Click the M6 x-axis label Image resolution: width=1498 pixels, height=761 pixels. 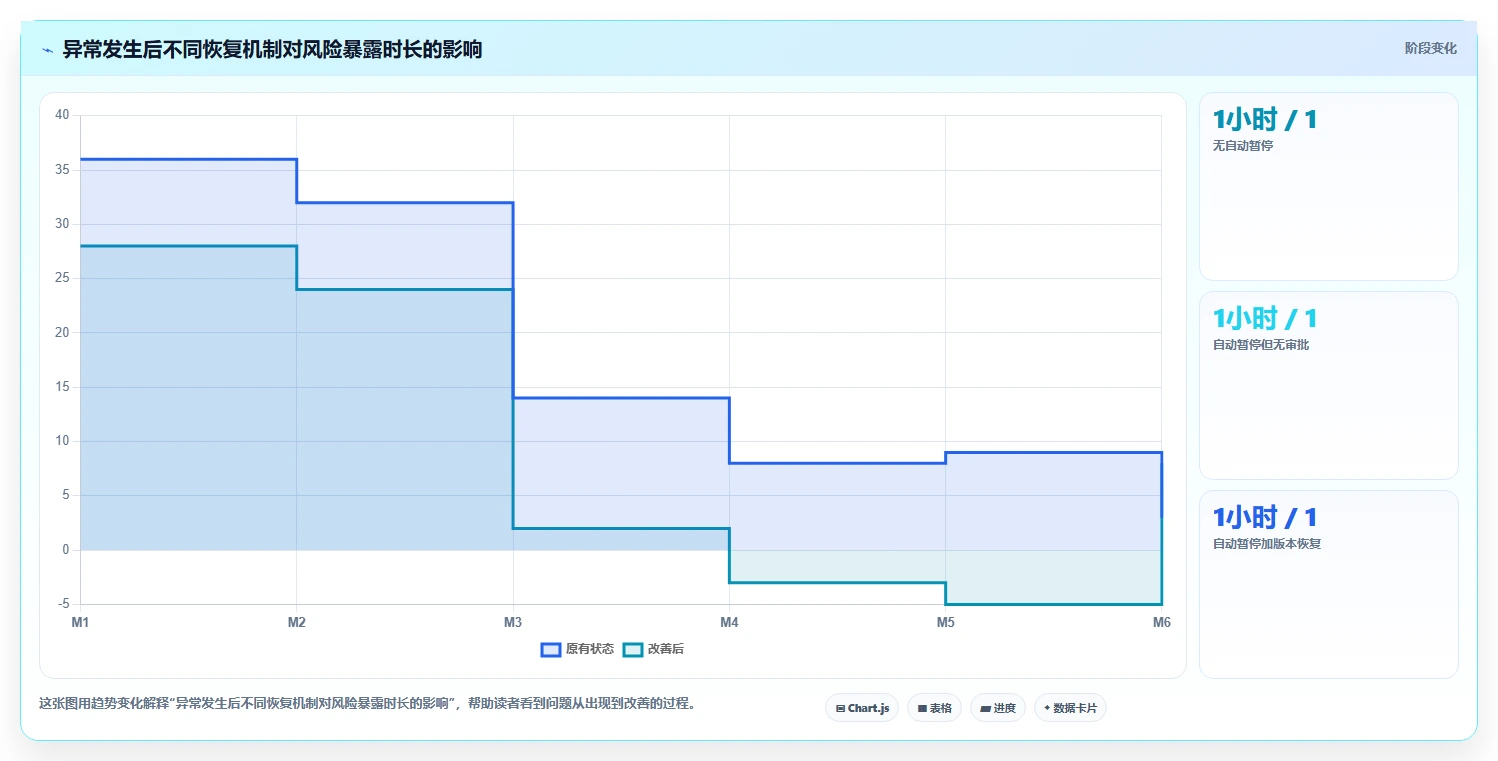click(1161, 622)
